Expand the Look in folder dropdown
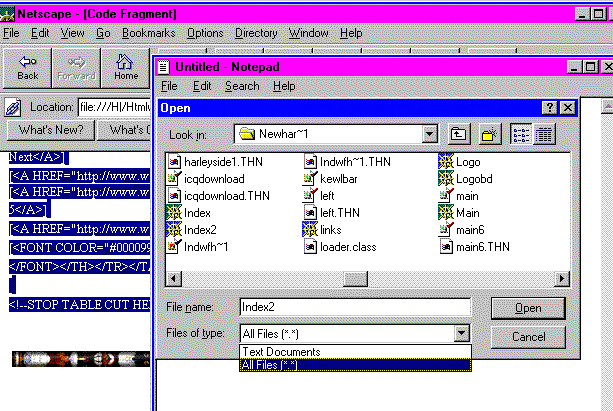This screenshot has width=613, height=411. click(429, 135)
